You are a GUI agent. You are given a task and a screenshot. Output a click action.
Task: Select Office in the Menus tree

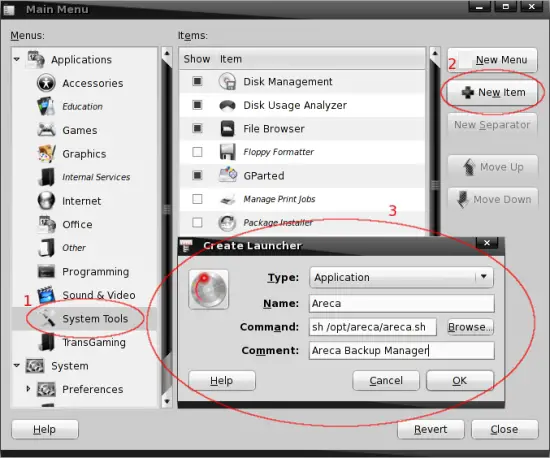tap(78, 224)
